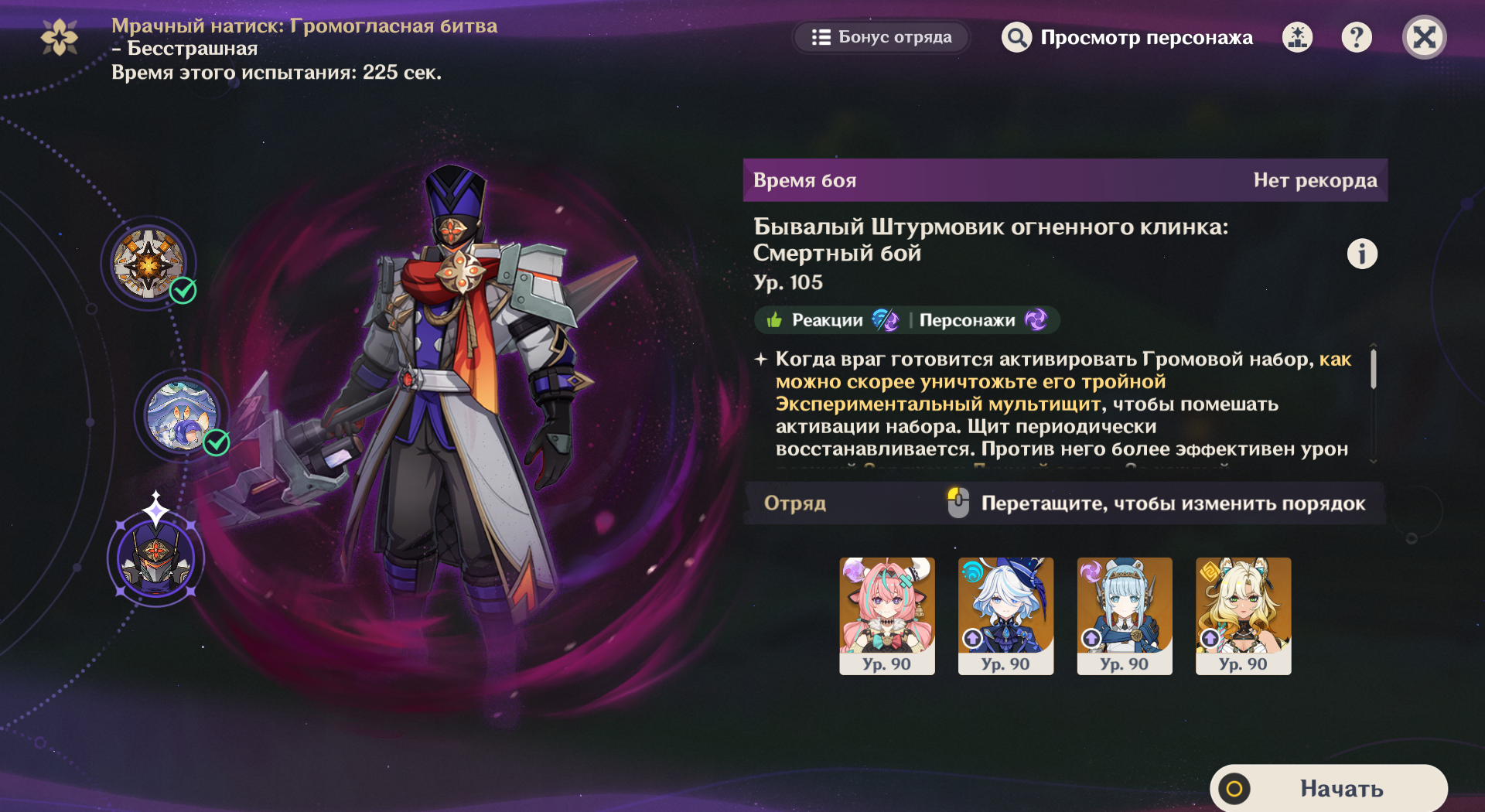1485x812 pixels.
Task: Select the white-haired Hydro character card
Action: click(1005, 616)
